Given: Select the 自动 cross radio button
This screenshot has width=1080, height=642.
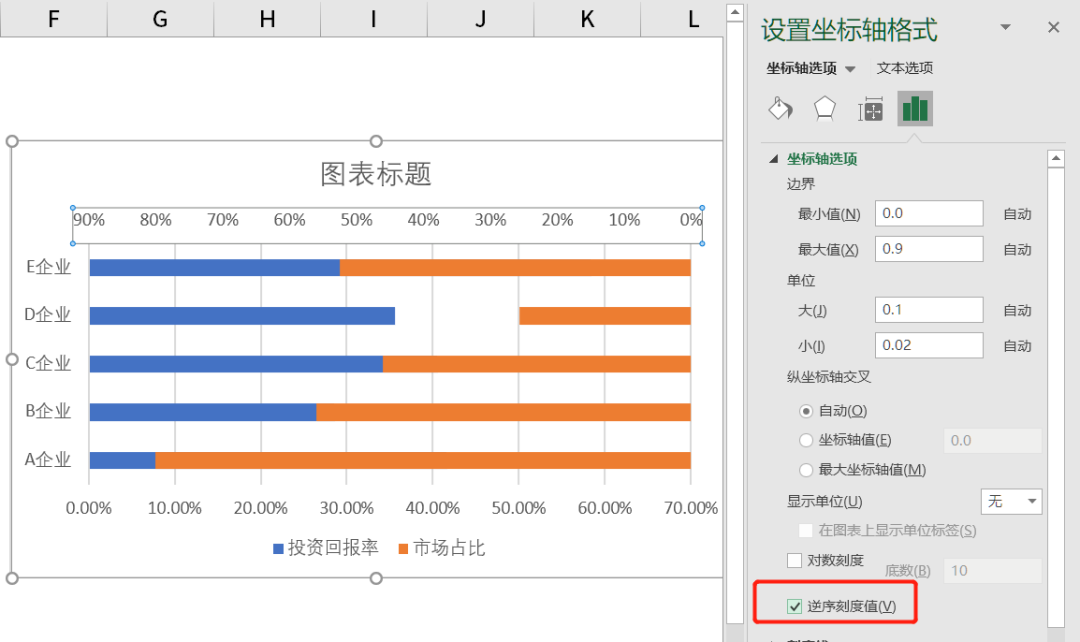Looking at the screenshot, I should click(806, 410).
